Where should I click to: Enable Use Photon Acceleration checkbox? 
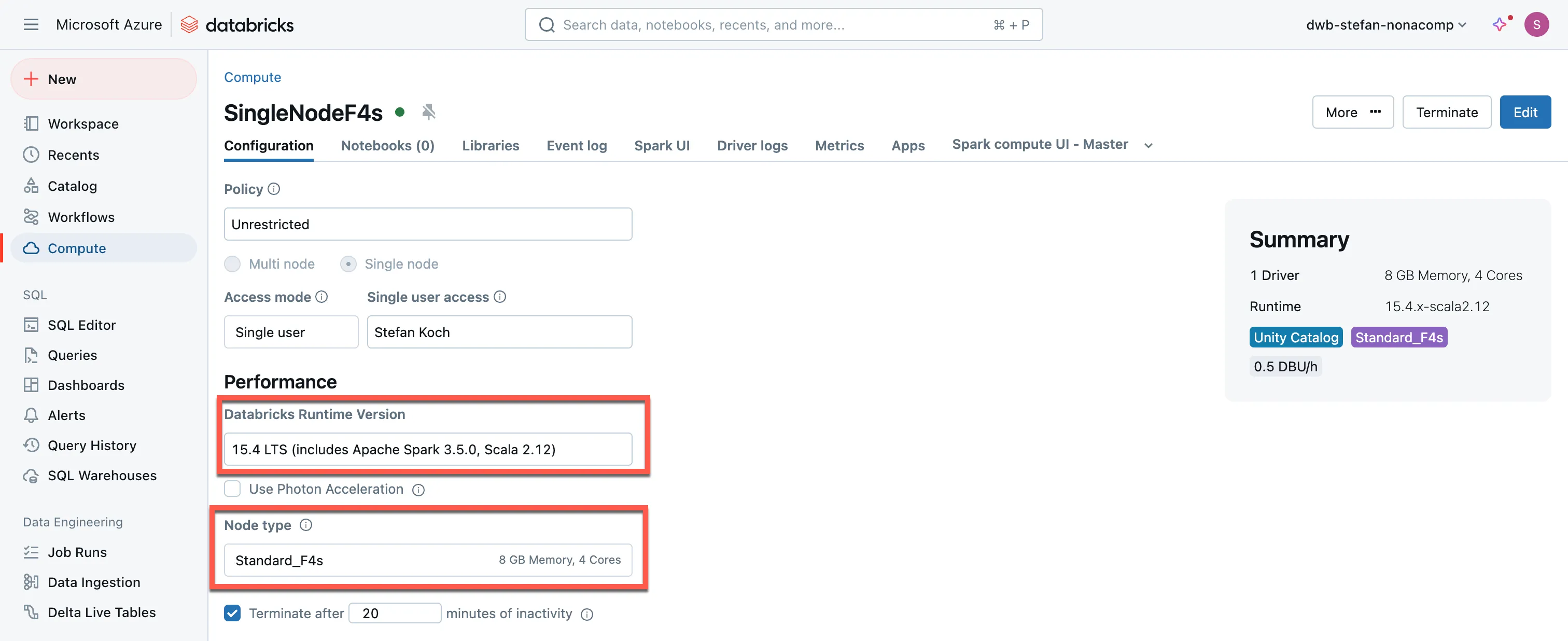(232, 489)
